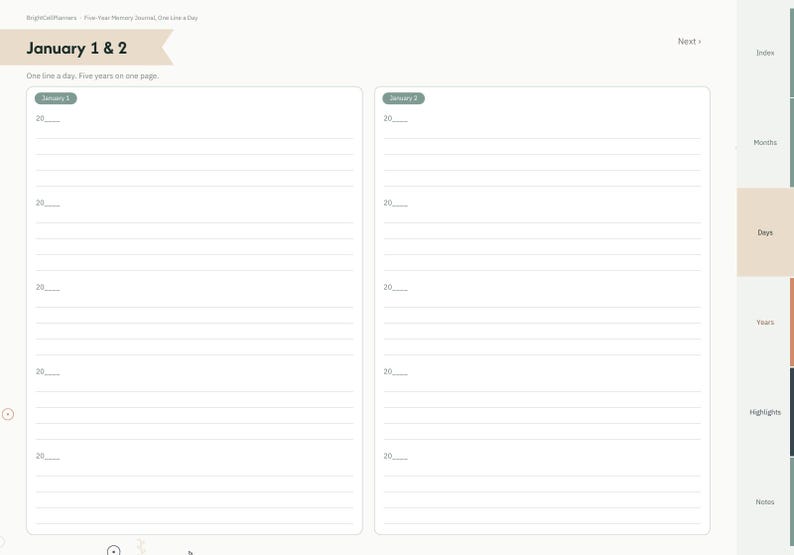Open the Index tab
This screenshot has height=555, width=794.
click(x=765, y=53)
